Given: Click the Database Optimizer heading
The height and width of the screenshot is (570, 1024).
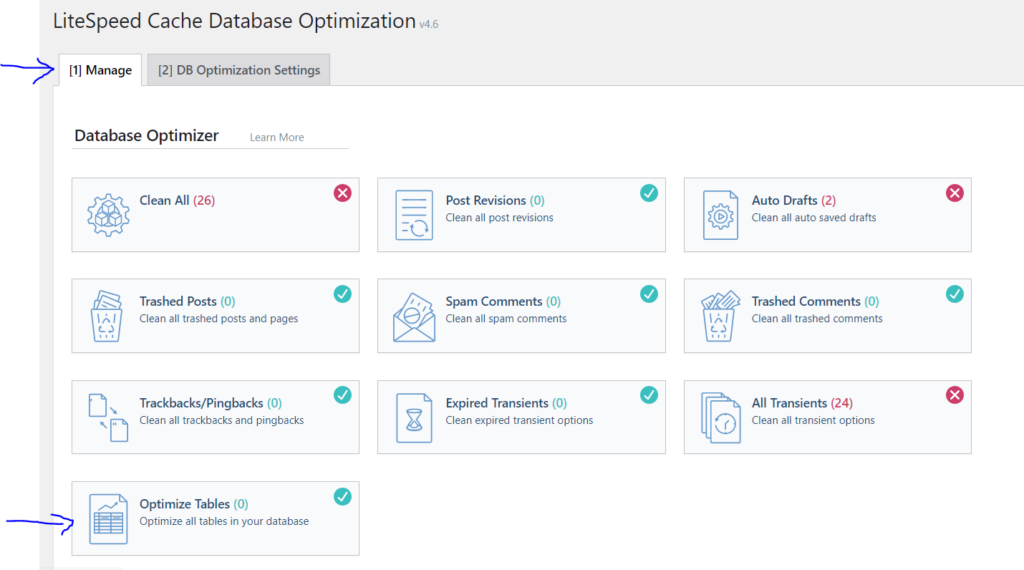Looking at the screenshot, I should pos(146,136).
